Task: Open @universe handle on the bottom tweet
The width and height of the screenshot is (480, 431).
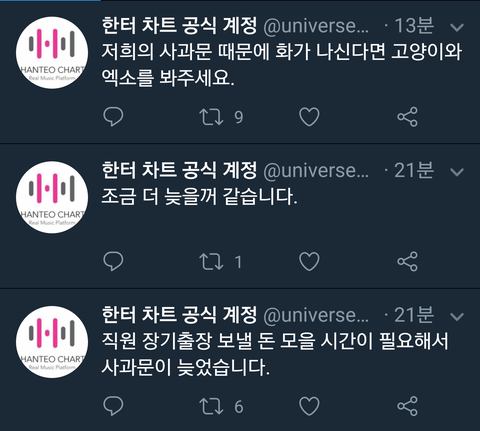Action: (x=316, y=315)
